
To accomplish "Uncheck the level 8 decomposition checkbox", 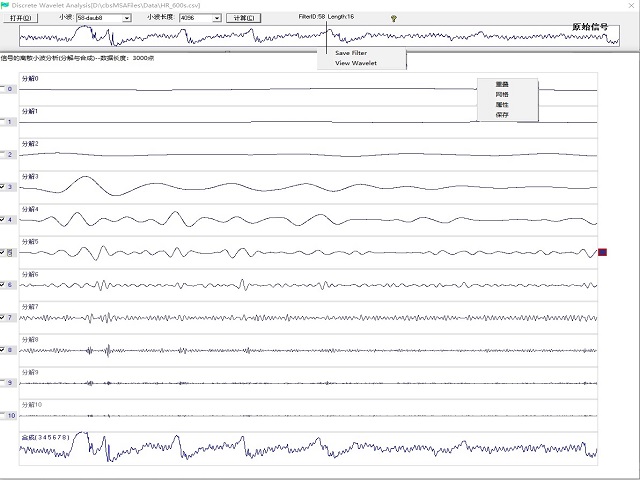I will [x=2, y=350].
